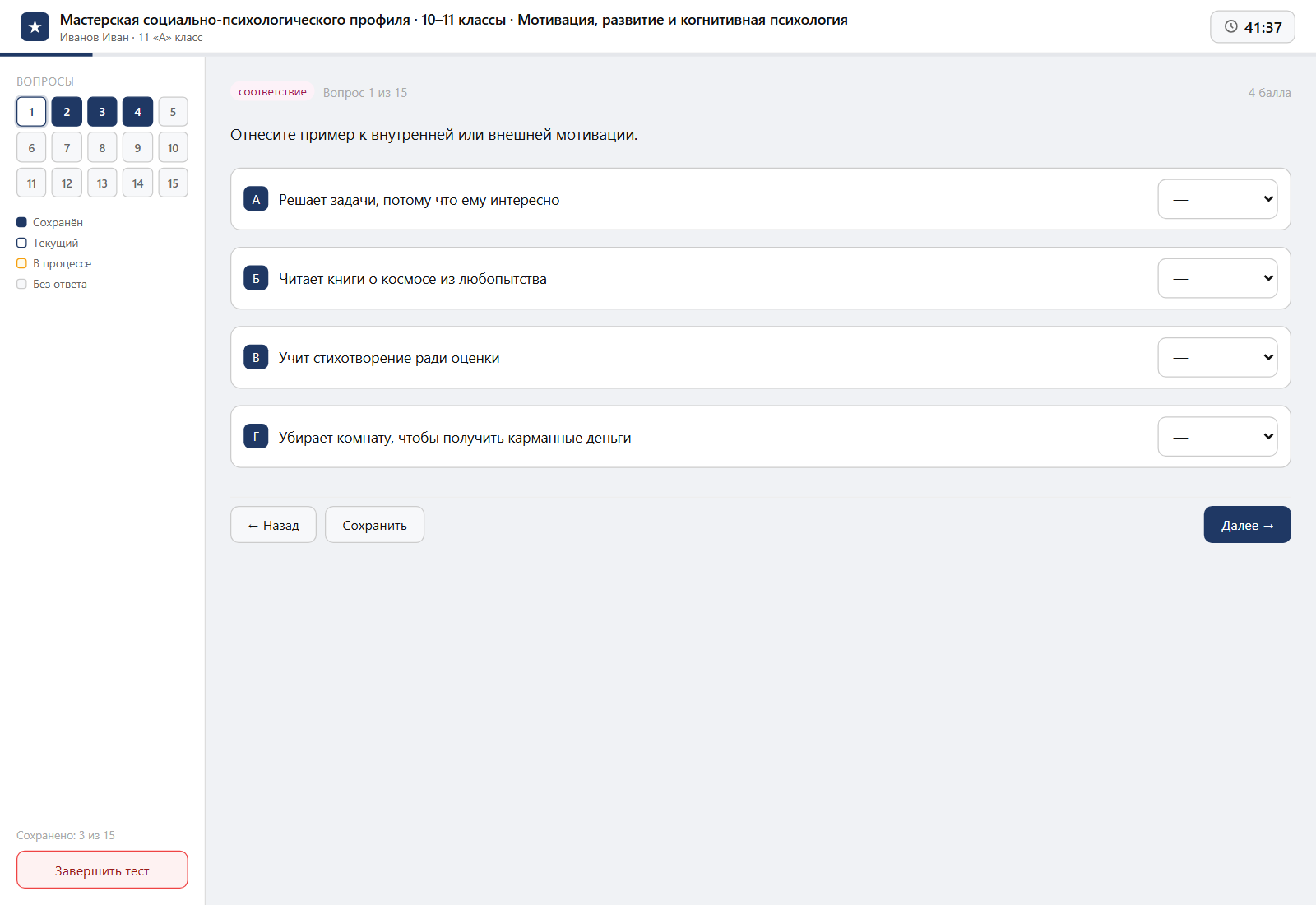Screen dimensions: 1316x905
Task: Click the 'Вопрос 1 из 15' counter
Action: click(365, 93)
